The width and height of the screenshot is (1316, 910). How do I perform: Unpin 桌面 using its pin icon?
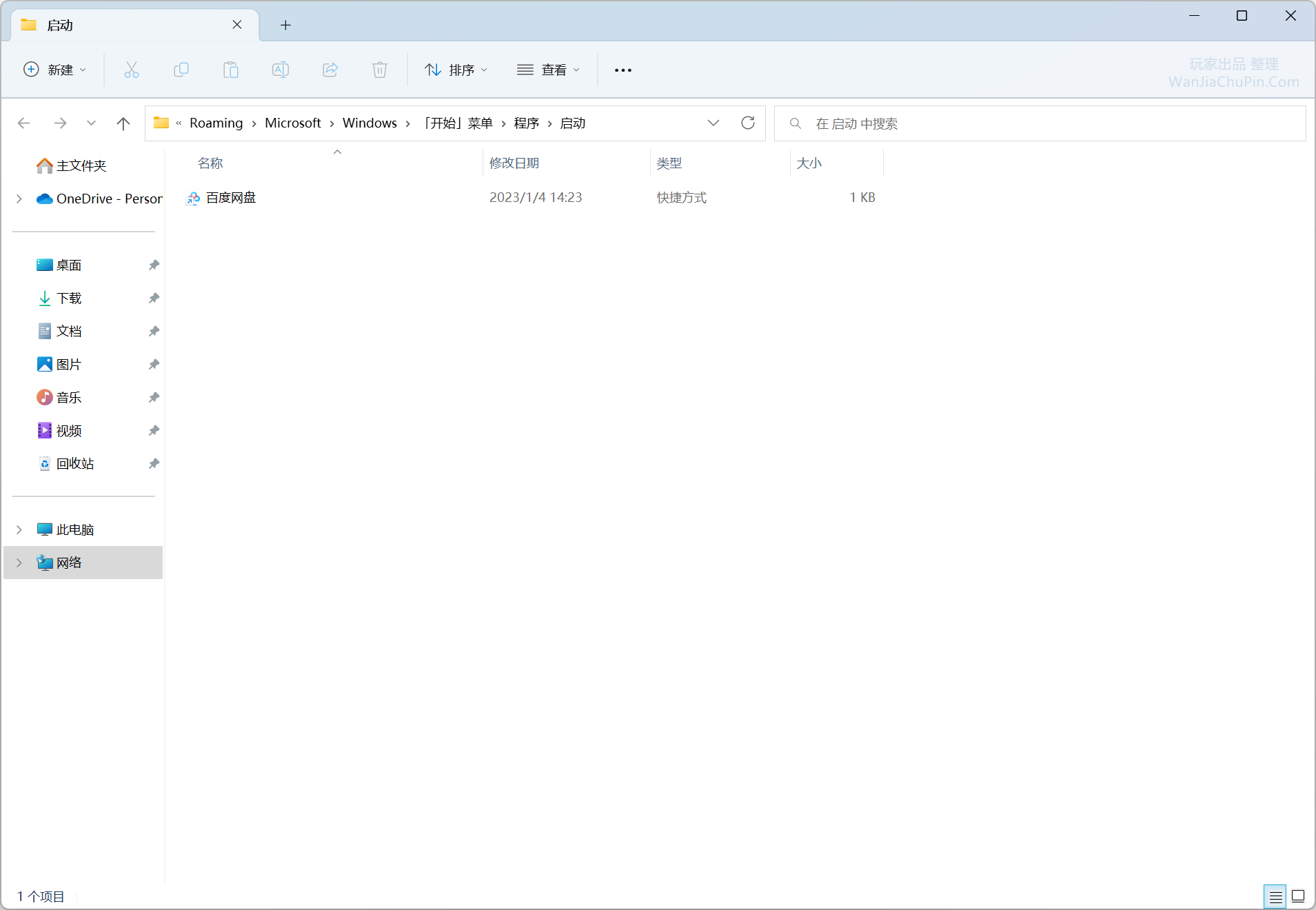tap(154, 265)
